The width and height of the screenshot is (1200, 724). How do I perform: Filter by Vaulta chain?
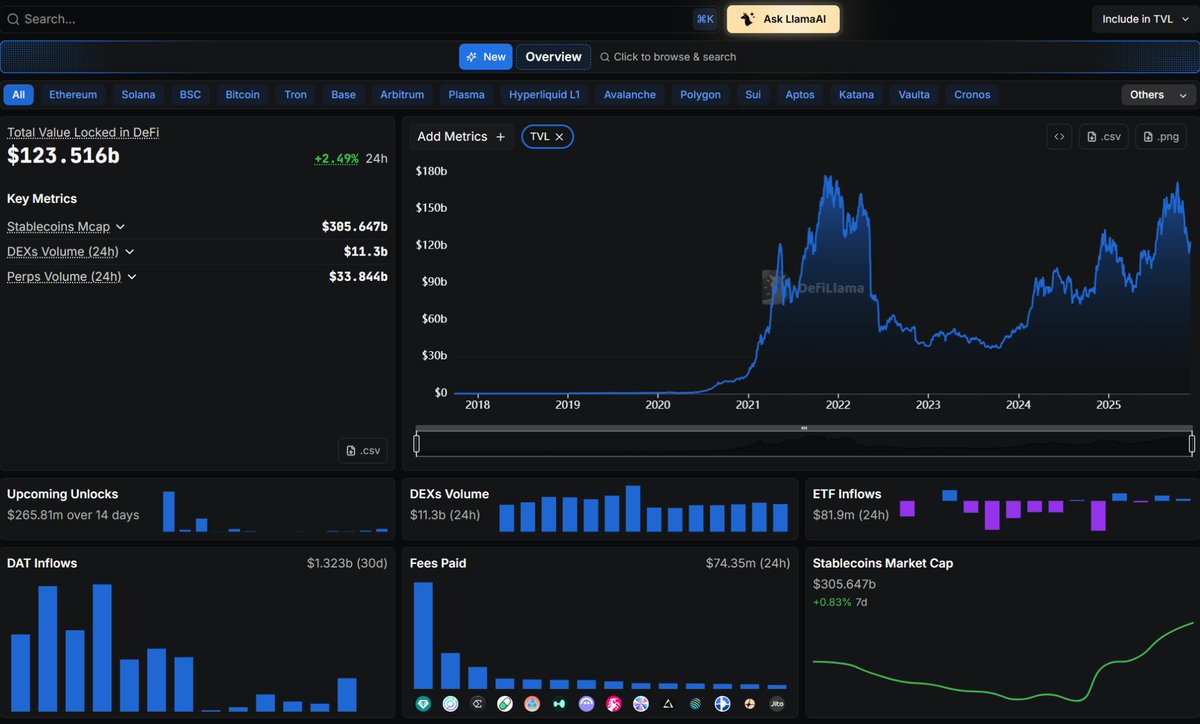click(x=914, y=95)
